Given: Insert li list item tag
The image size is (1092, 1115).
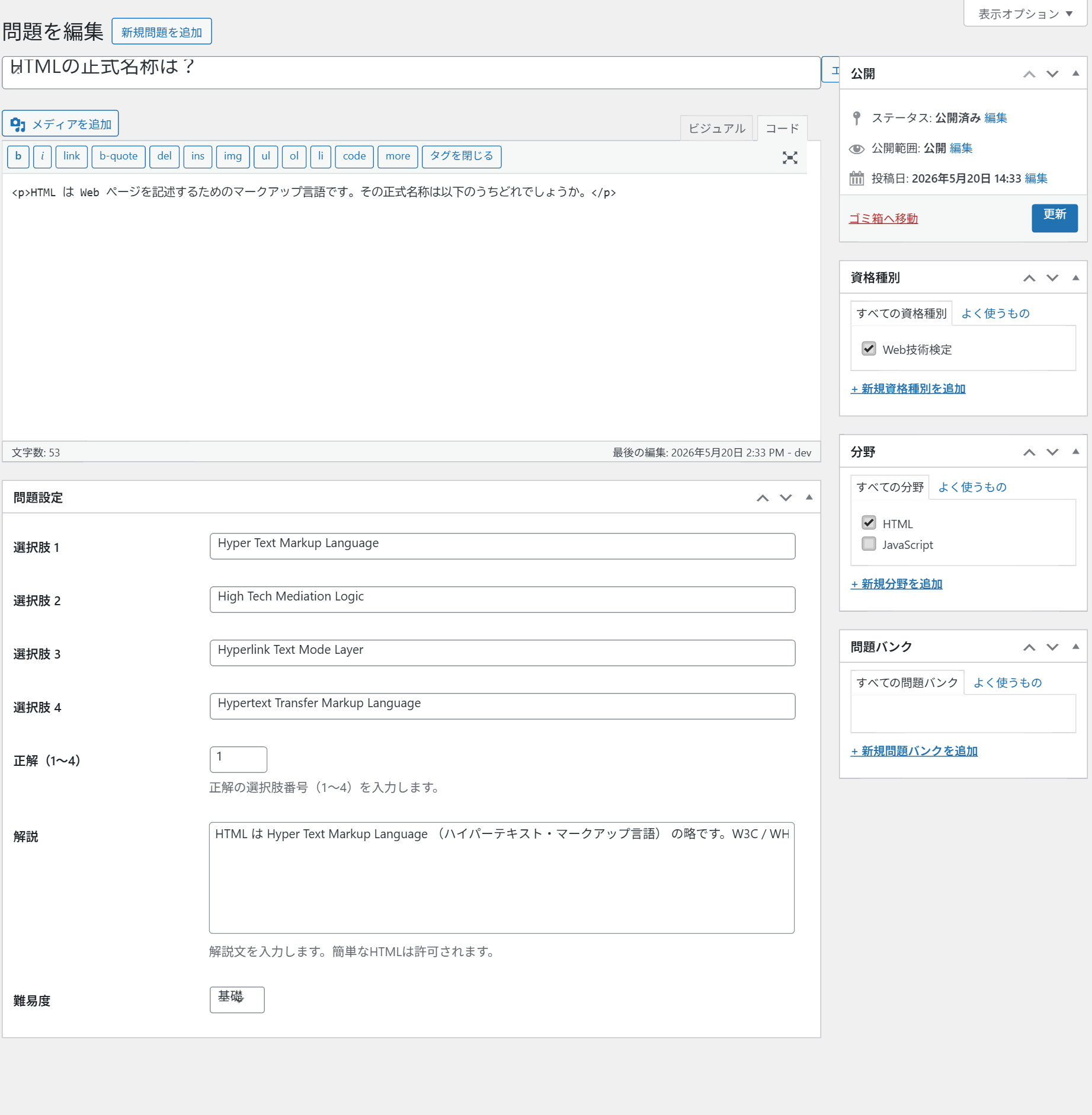Looking at the screenshot, I should point(321,156).
